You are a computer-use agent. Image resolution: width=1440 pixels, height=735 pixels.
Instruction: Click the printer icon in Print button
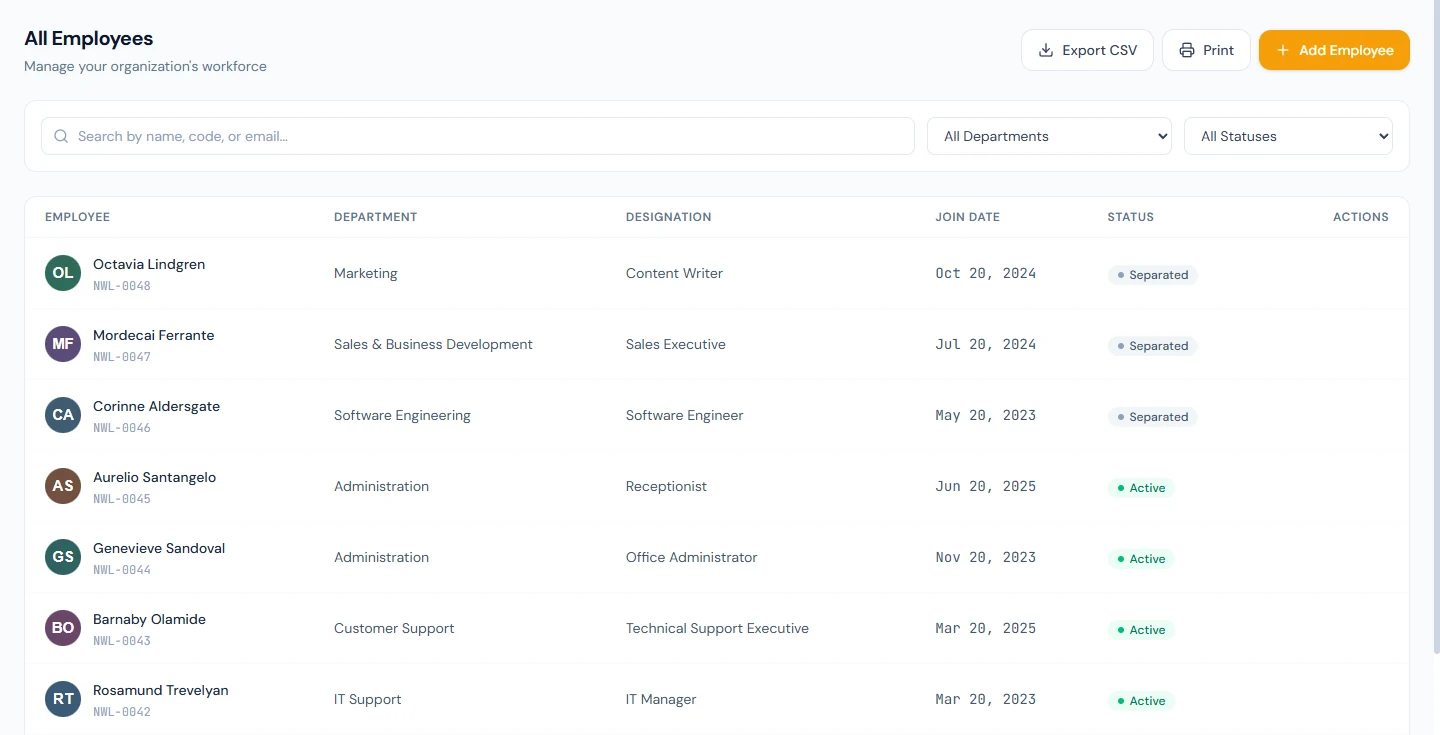click(1187, 50)
